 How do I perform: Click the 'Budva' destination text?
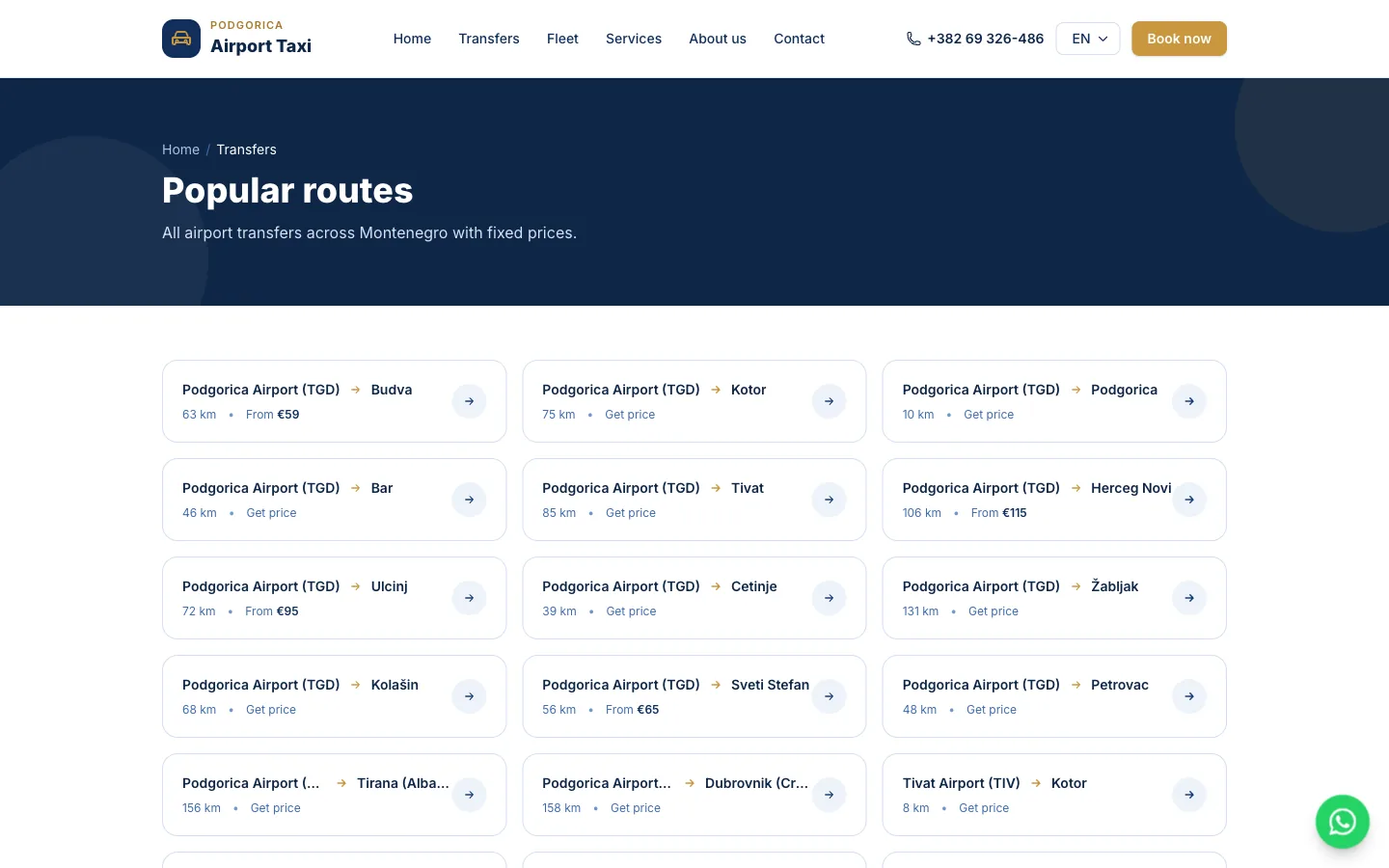tap(392, 390)
